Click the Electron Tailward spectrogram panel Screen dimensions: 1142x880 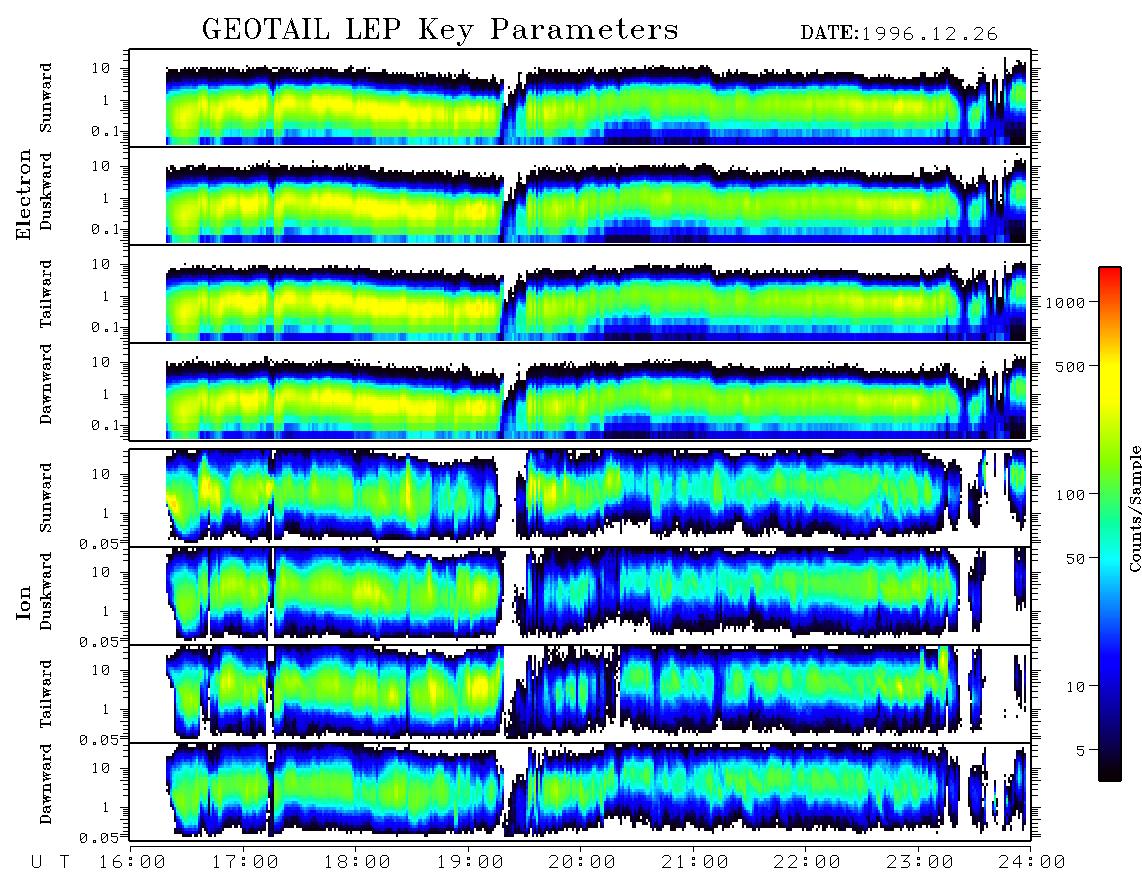[x=580, y=294]
